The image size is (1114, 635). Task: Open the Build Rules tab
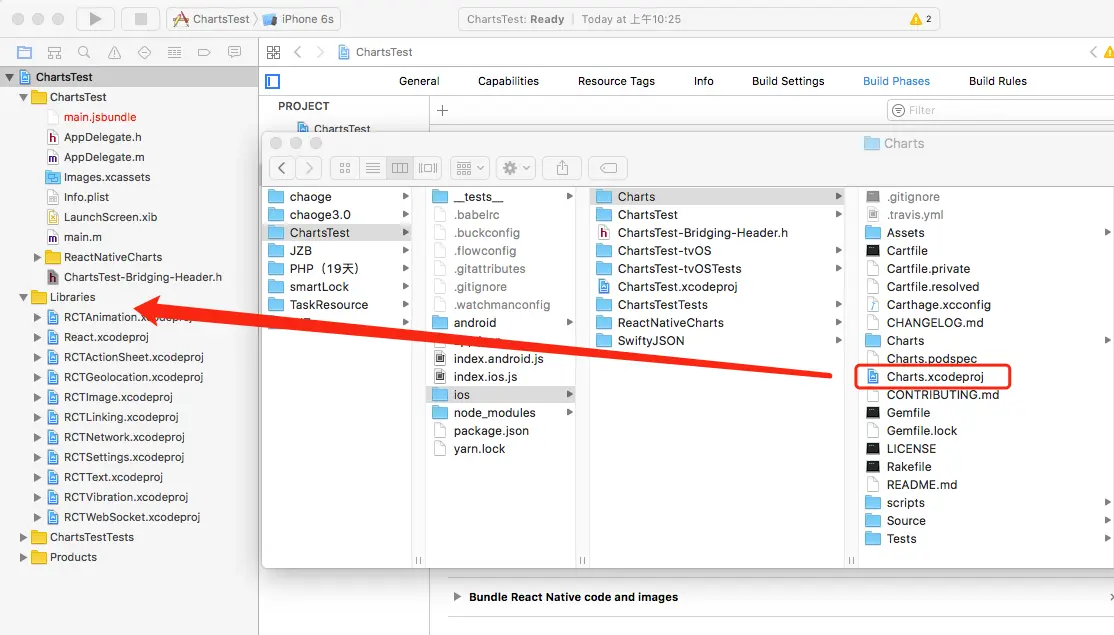997,81
